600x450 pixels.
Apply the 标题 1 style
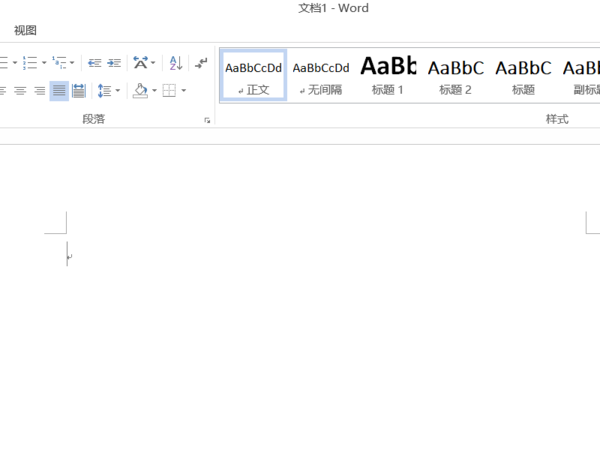[x=388, y=75]
